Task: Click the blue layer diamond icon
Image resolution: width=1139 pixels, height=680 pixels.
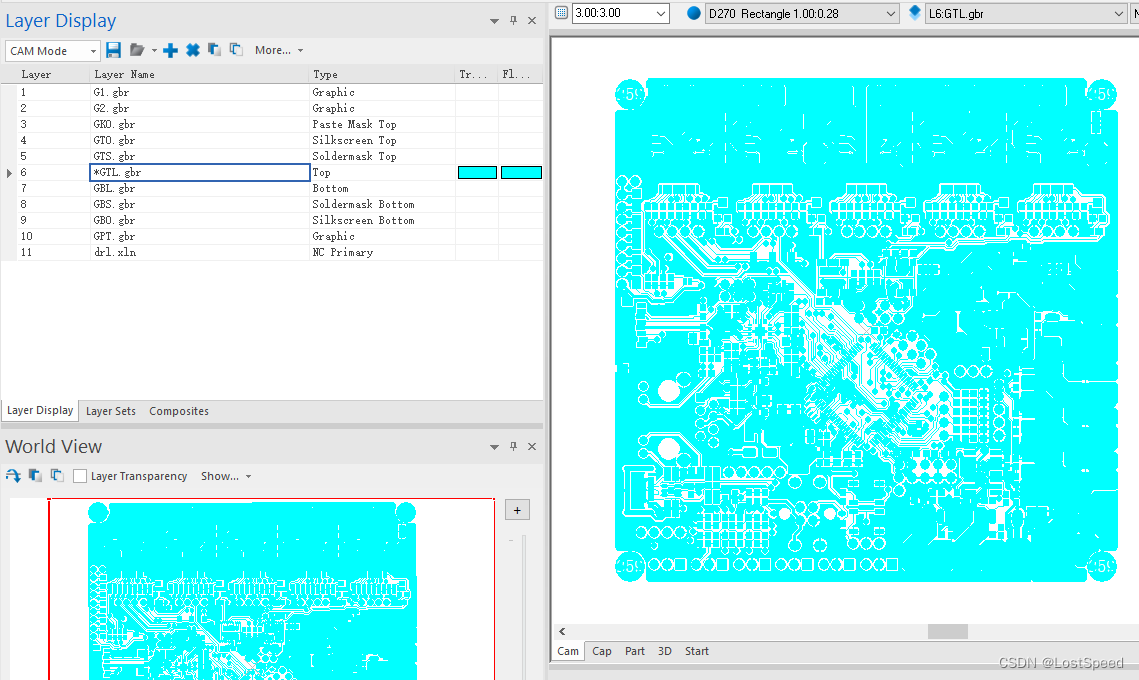Action: [915, 12]
